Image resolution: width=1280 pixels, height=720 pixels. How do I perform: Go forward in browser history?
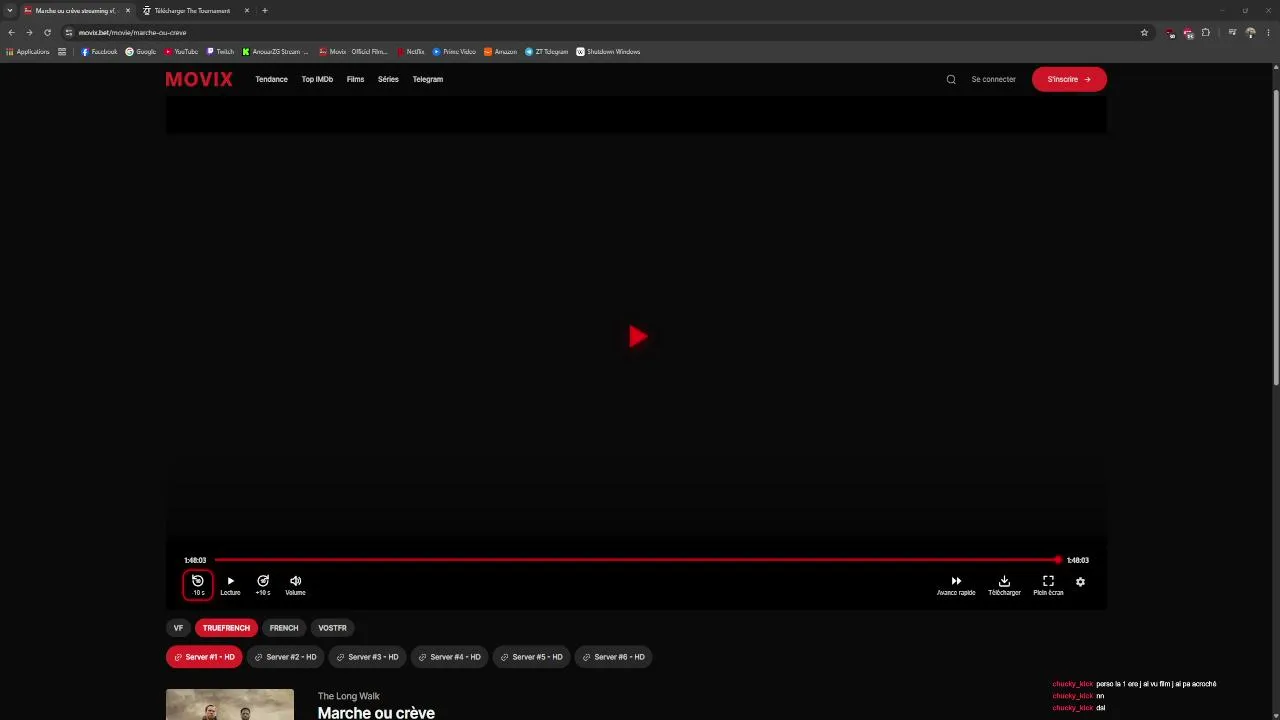click(29, 32)
